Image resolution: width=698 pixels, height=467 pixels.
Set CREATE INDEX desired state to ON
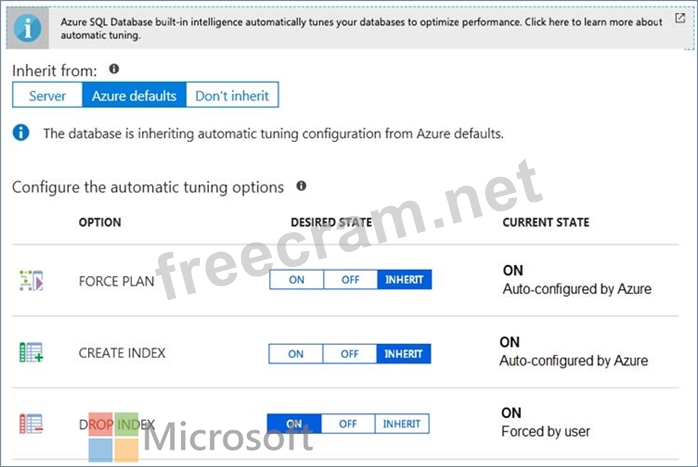[296, 354]
